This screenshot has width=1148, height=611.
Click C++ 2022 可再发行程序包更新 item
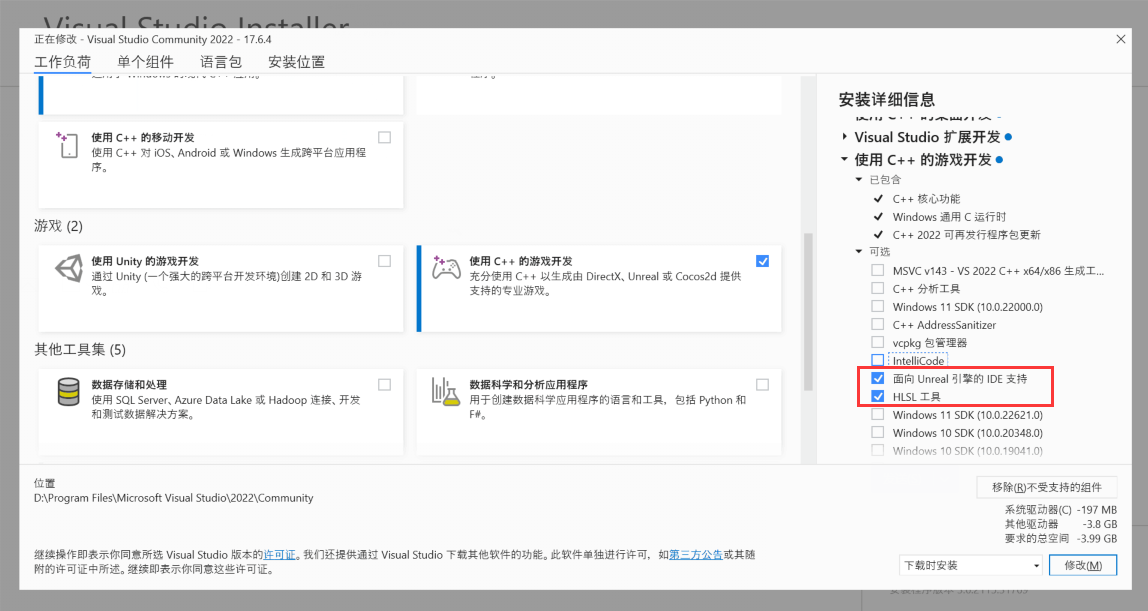[966, 235]
